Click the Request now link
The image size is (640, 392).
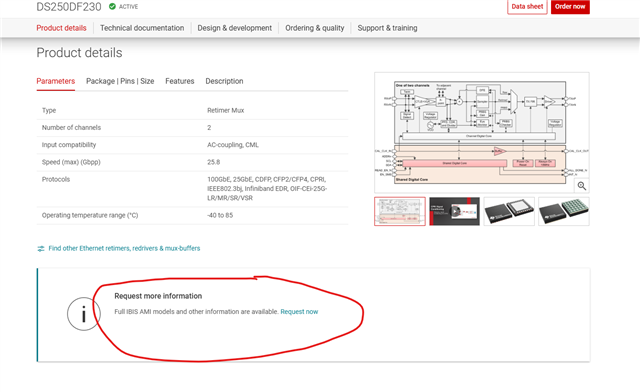pos(299,312)
